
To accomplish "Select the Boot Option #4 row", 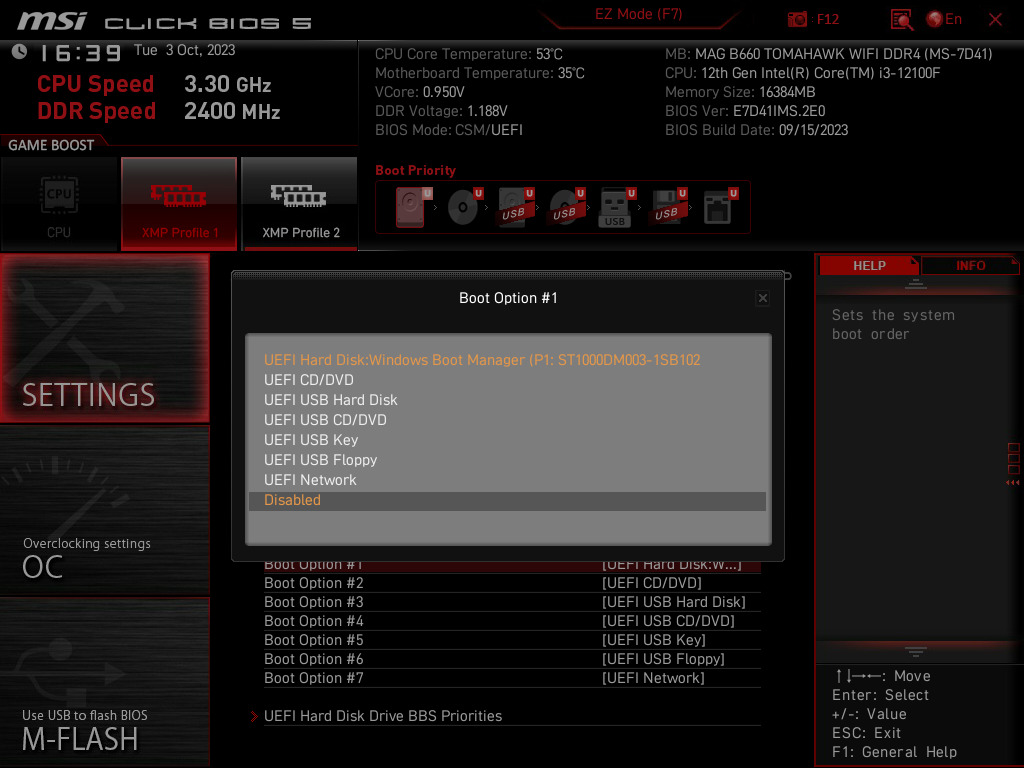I will pos(512,621).
